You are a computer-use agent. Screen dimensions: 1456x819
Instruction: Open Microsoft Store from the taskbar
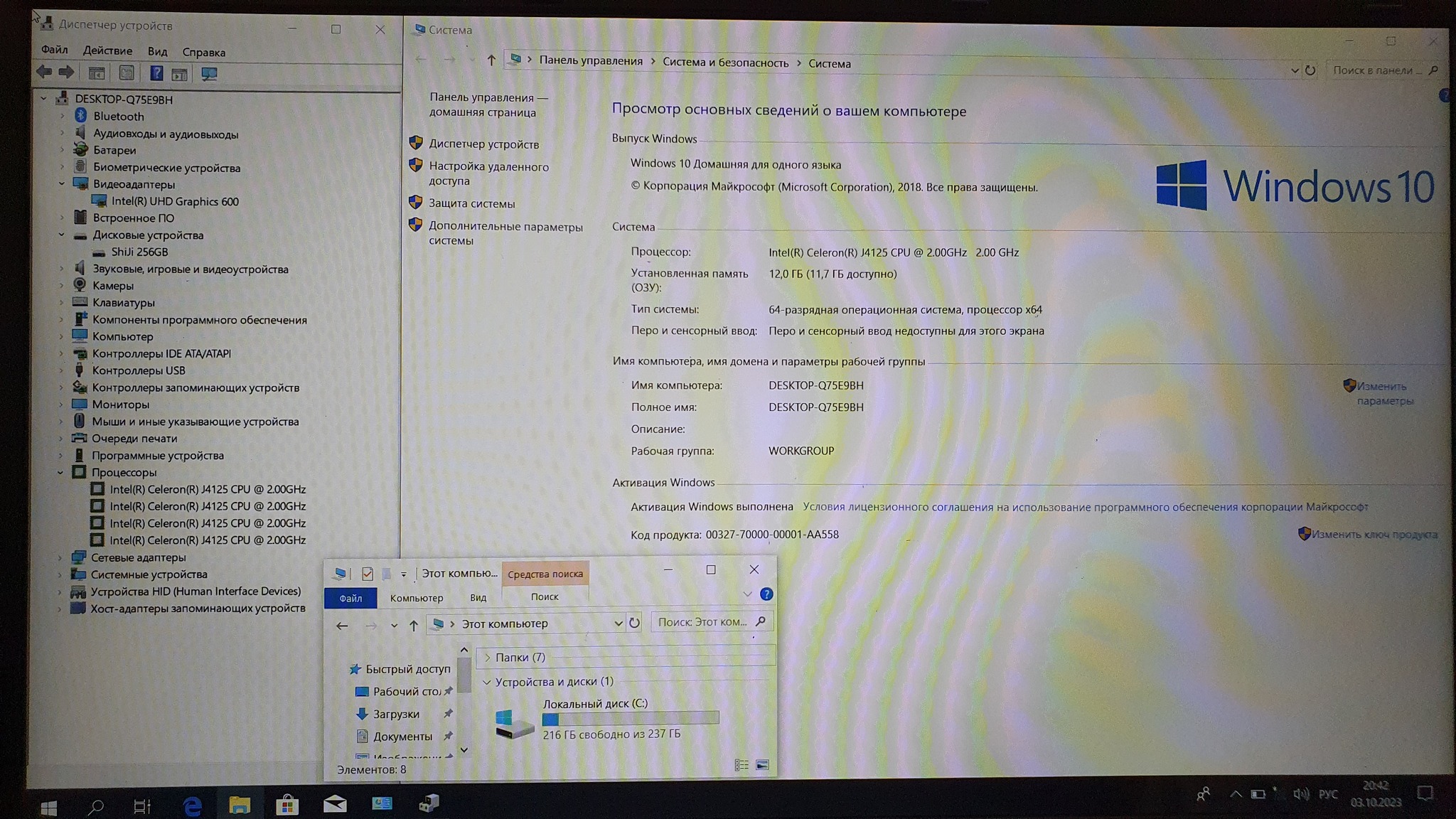click(287, 805)
